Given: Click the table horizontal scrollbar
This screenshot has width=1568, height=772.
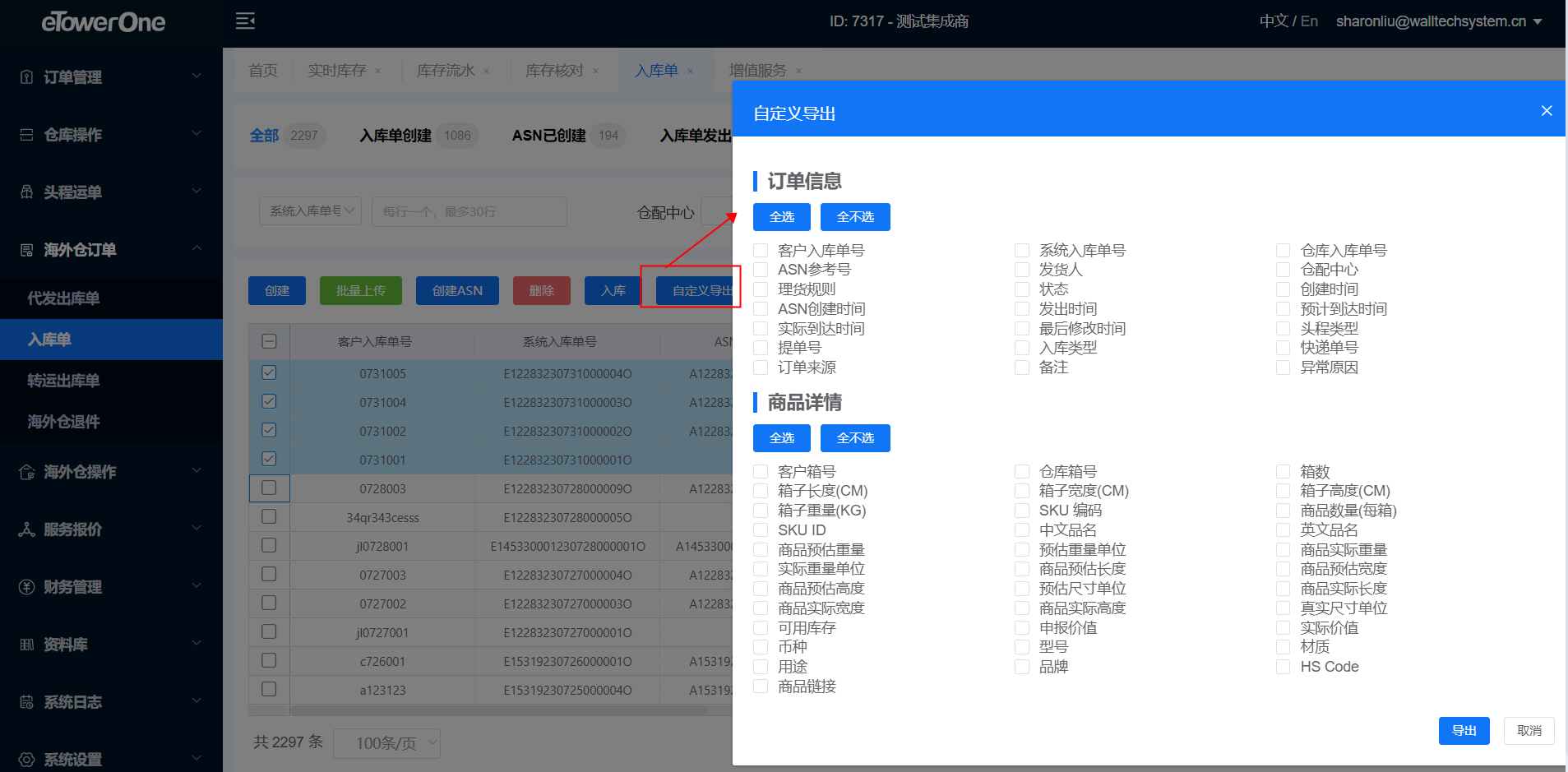Looking at the screenshot, I should 498,710.
